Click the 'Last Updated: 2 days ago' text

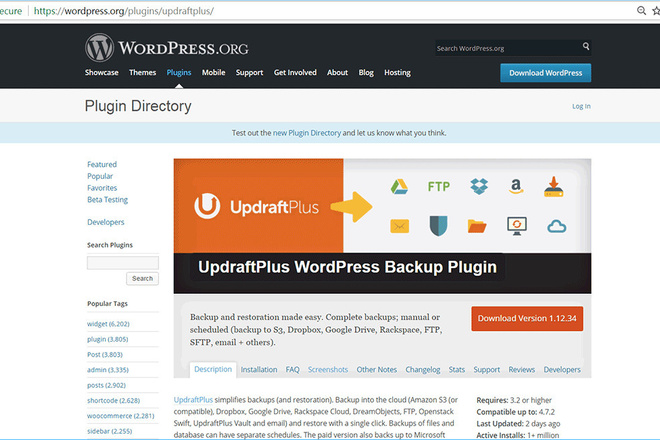click(x=518, y=424)
